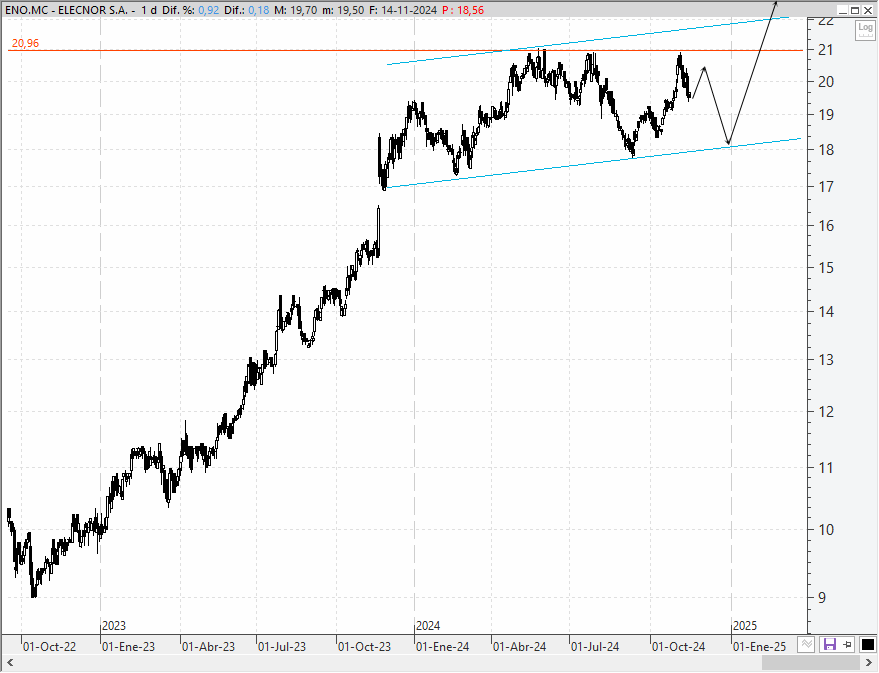Click the 11 price axis label

click(x=826, y=467)
